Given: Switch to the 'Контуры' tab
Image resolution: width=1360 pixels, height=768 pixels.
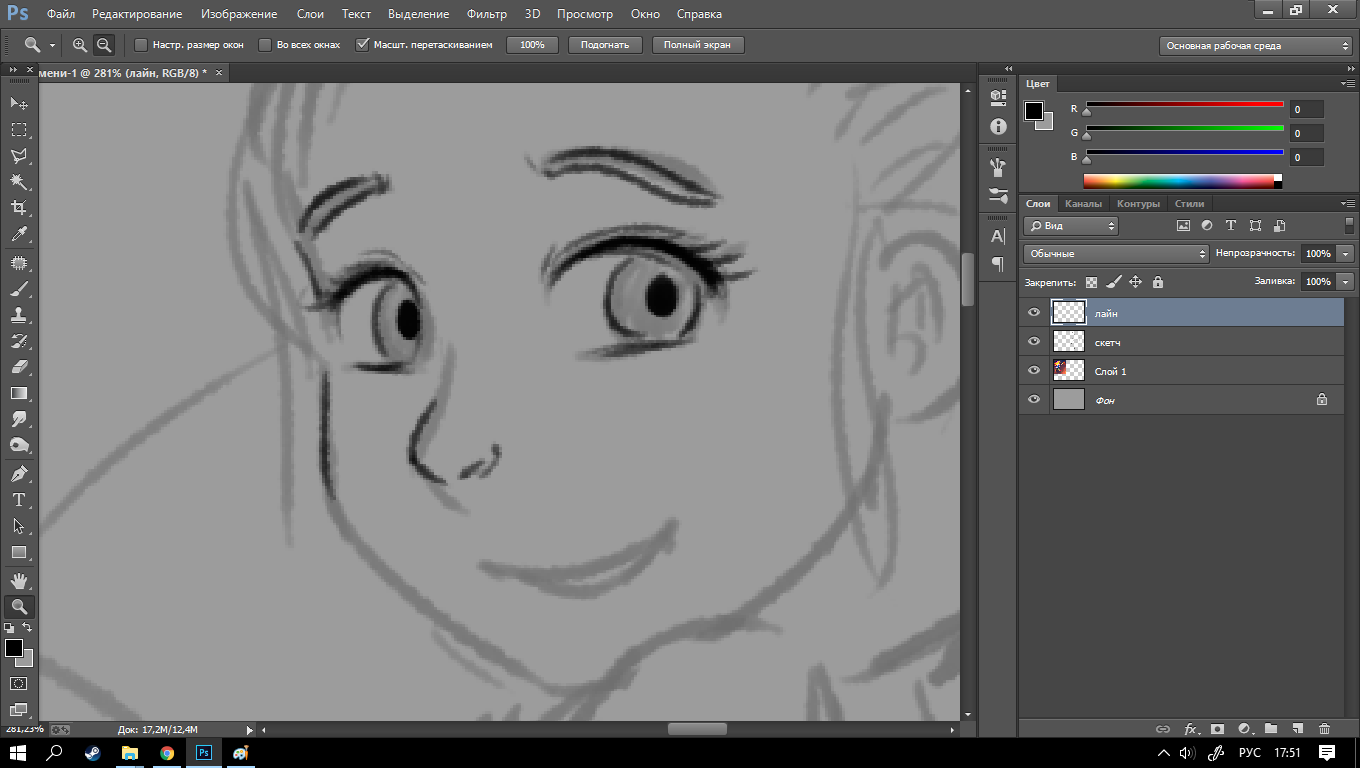Looking at the screenshot, I should (x=1138, y=204).
